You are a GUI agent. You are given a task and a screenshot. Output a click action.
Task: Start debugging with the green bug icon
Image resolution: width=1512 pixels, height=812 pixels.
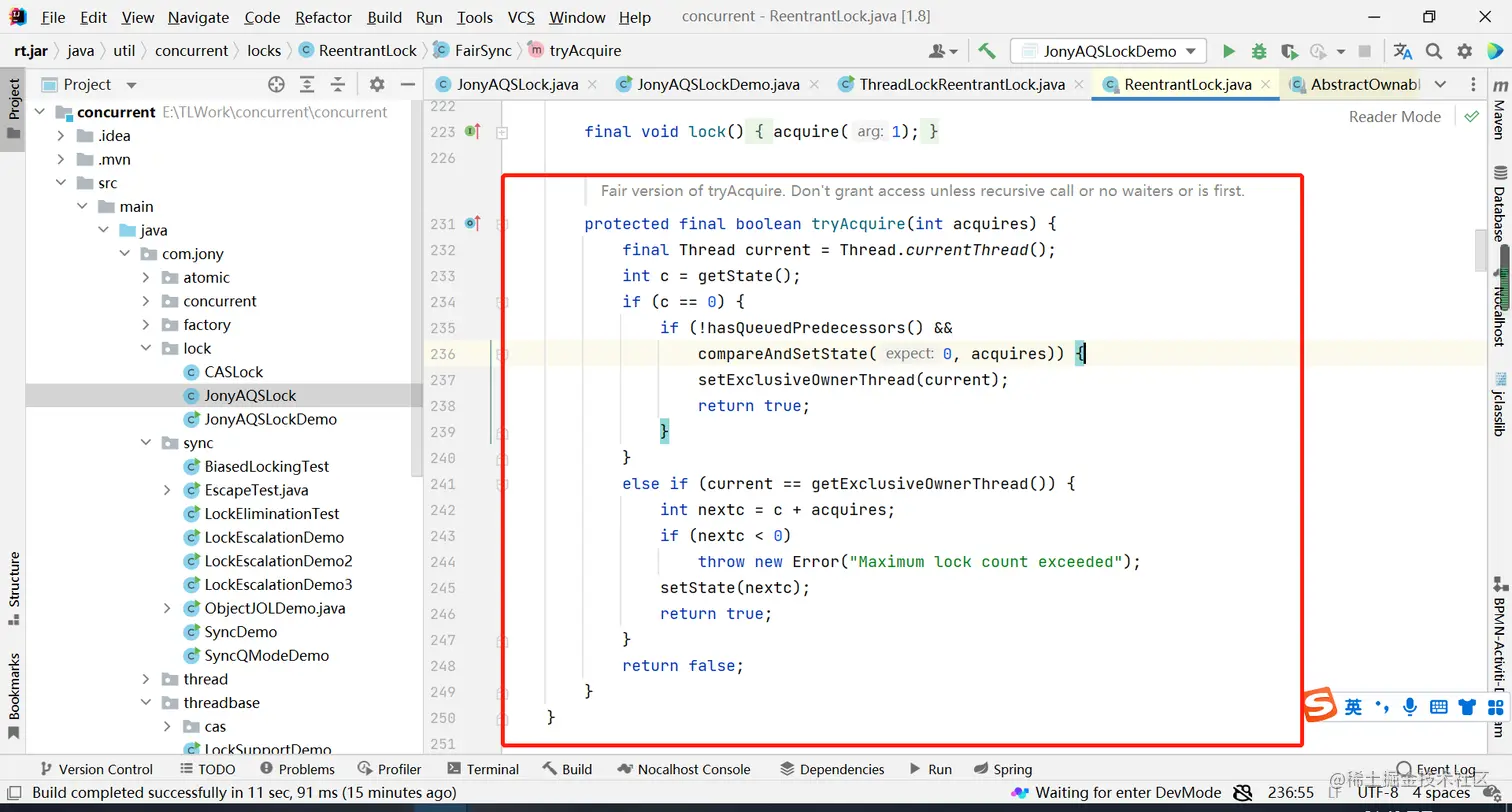click(x=1259, y=51)
